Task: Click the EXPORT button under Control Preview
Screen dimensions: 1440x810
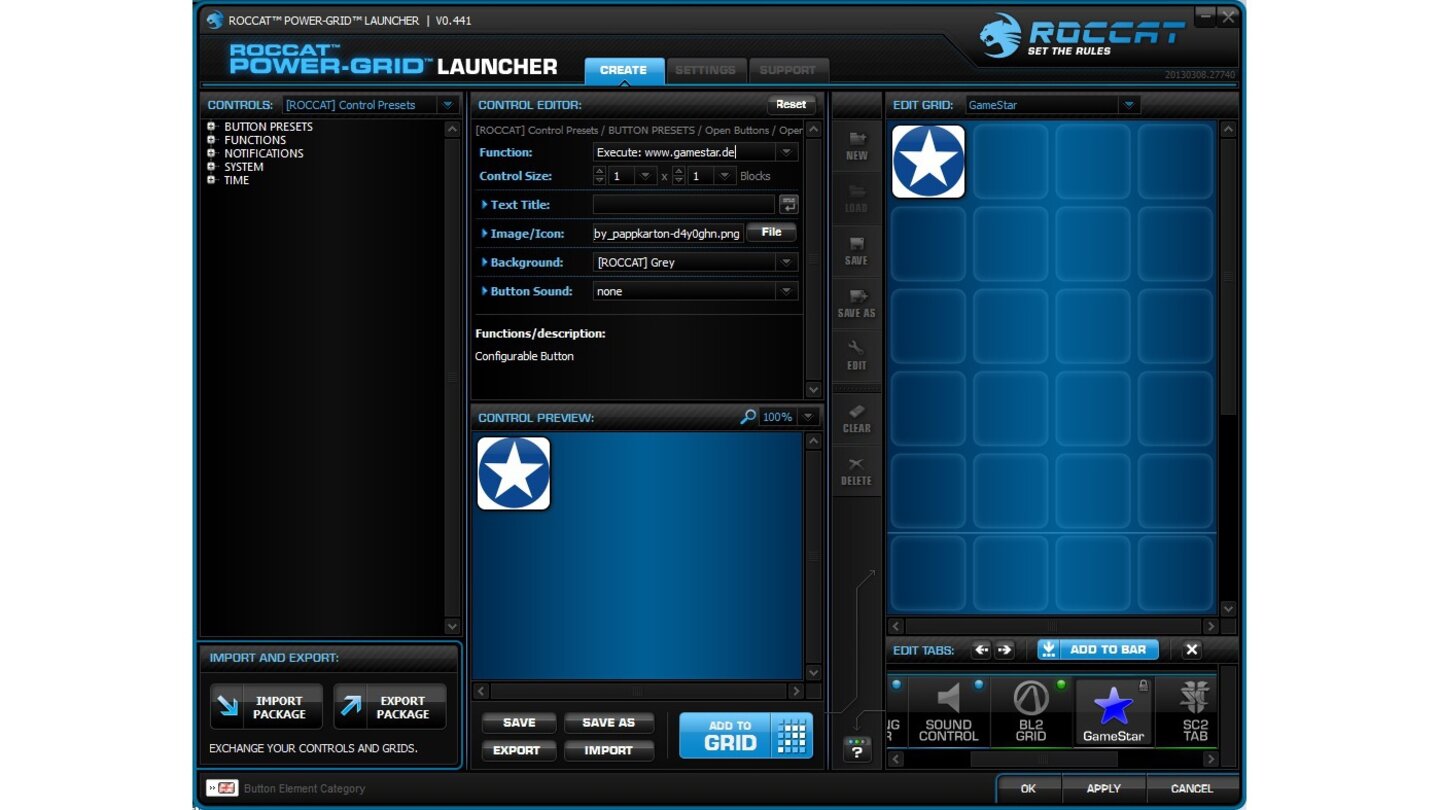Action: click(x=517, y=750)
